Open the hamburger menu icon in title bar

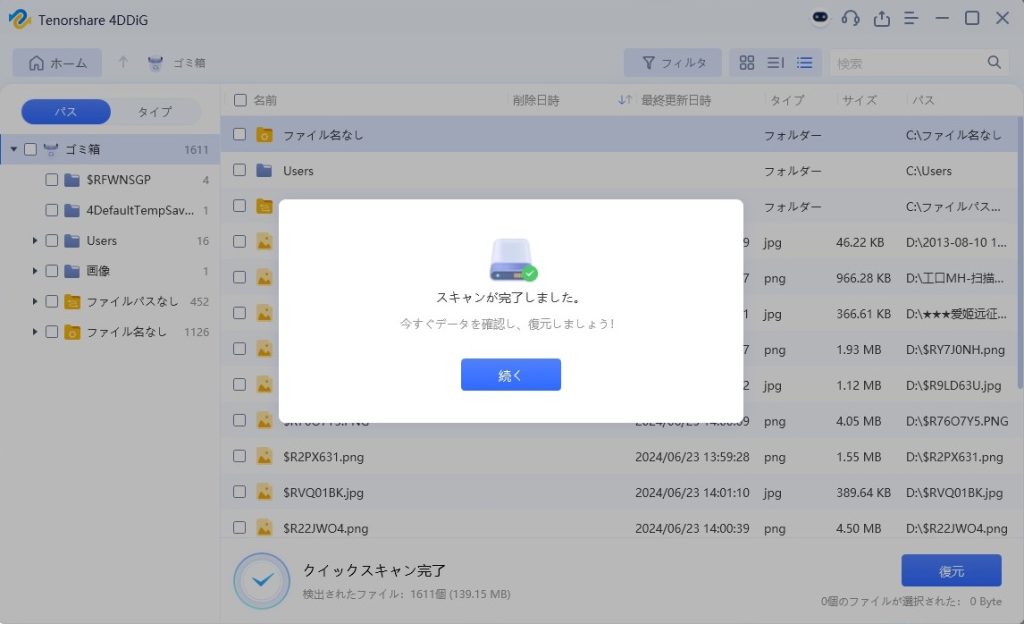(x=911, y=18)
